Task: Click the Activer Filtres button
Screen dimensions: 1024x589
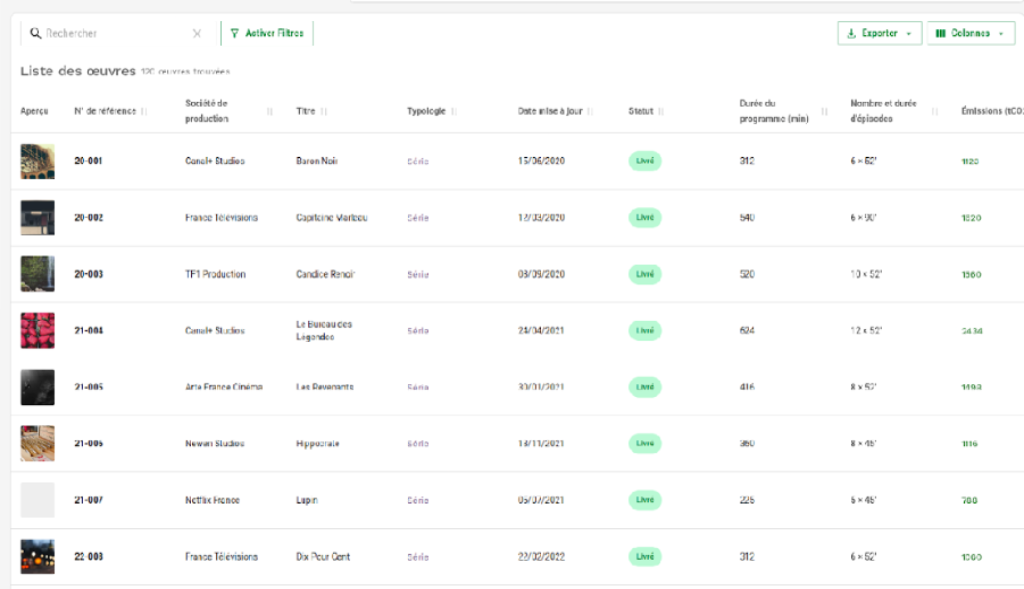Action: (x=267, y=33)
